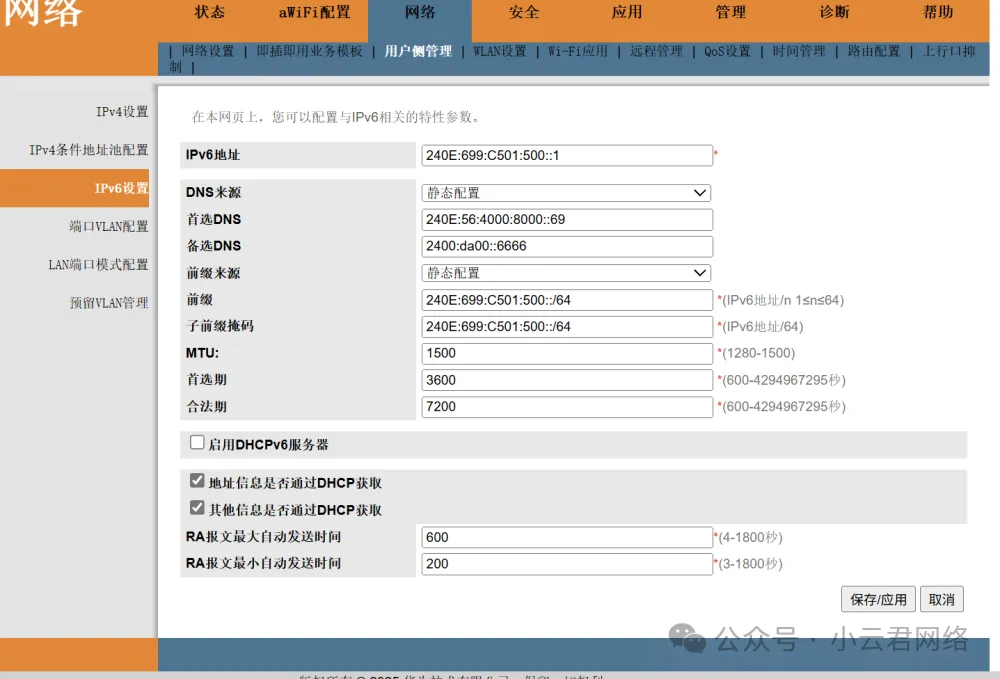Viewport: 1000px width, 679px height.
Task: Click the hint (3-1800秒)
Action: point(750,564)
